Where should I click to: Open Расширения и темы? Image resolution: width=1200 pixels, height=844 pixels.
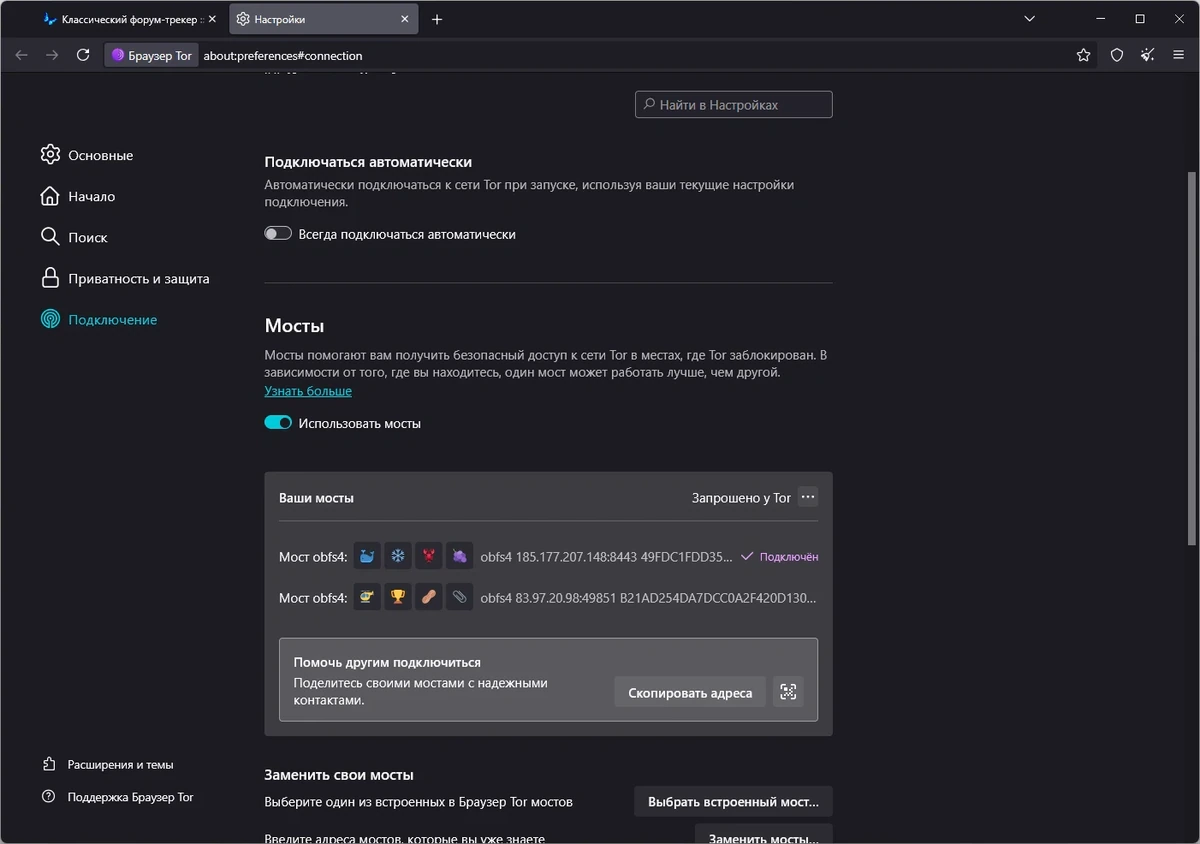[x=108, y=764]
